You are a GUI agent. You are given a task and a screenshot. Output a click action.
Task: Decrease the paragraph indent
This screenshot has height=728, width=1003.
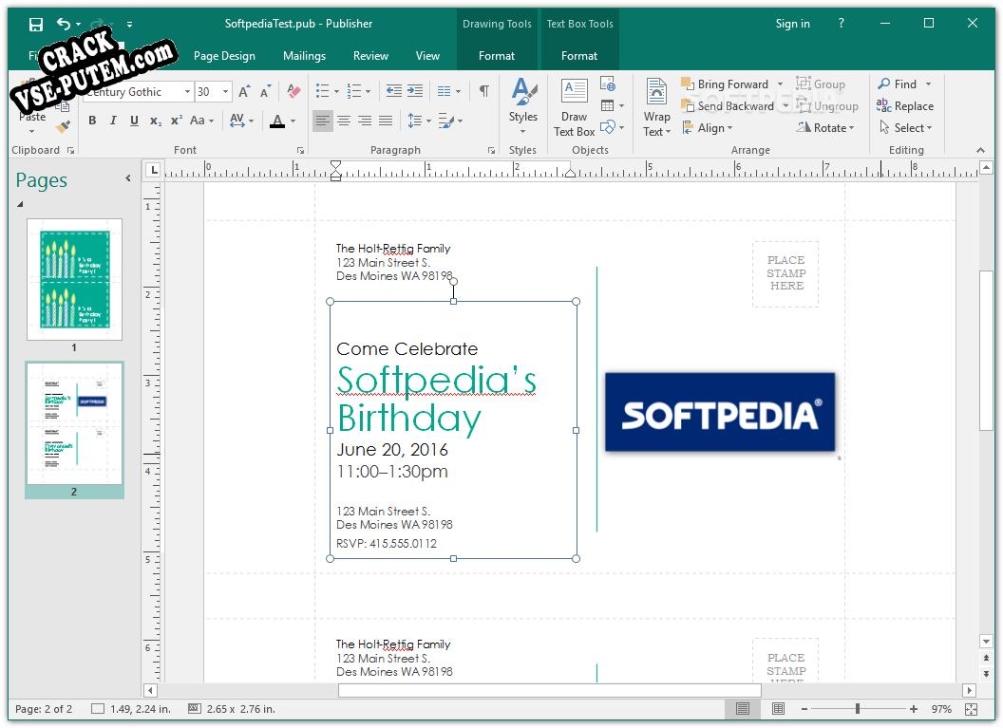click(x=393, y=91)
